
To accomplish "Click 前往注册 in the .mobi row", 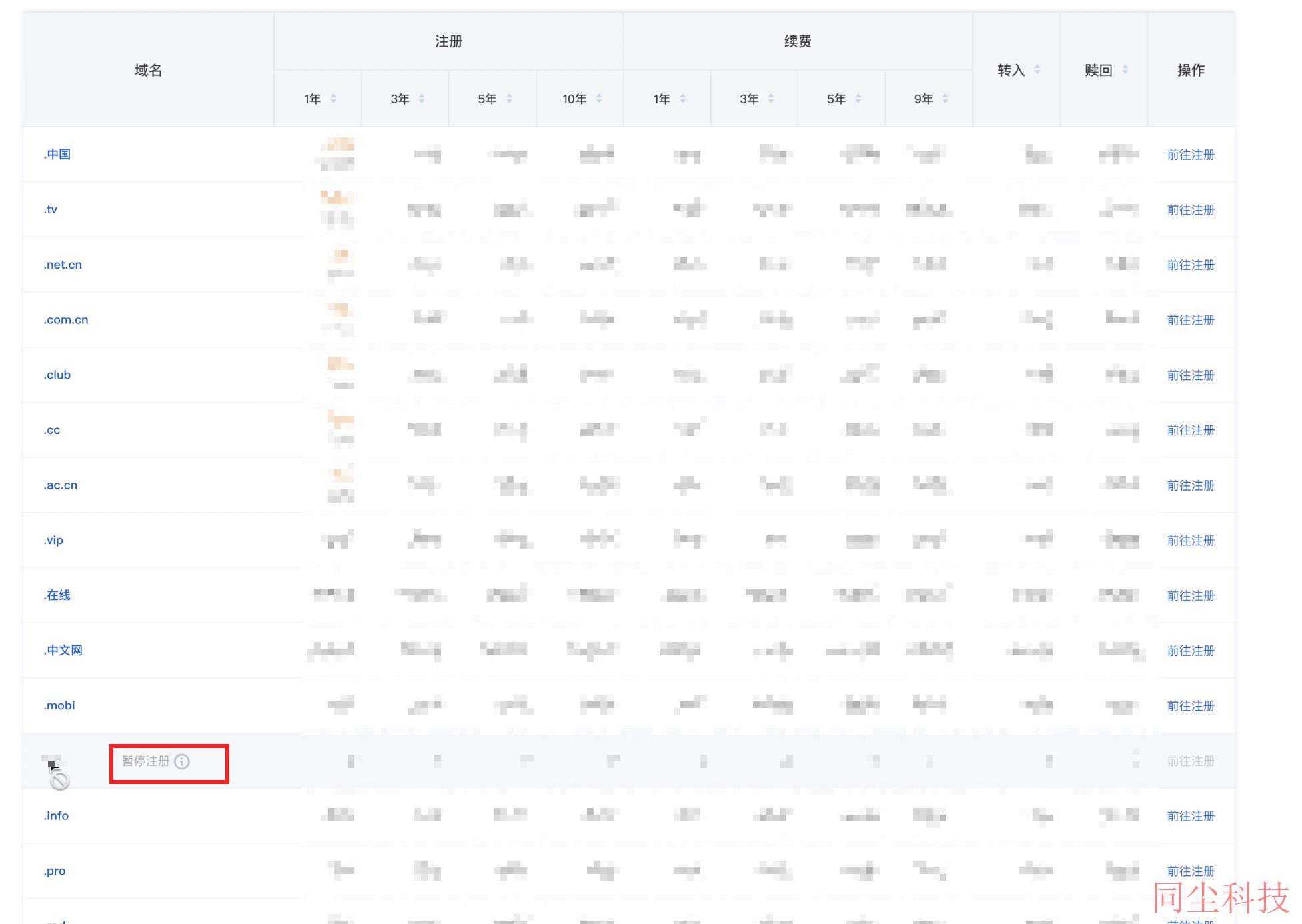I will point(1191,706).
